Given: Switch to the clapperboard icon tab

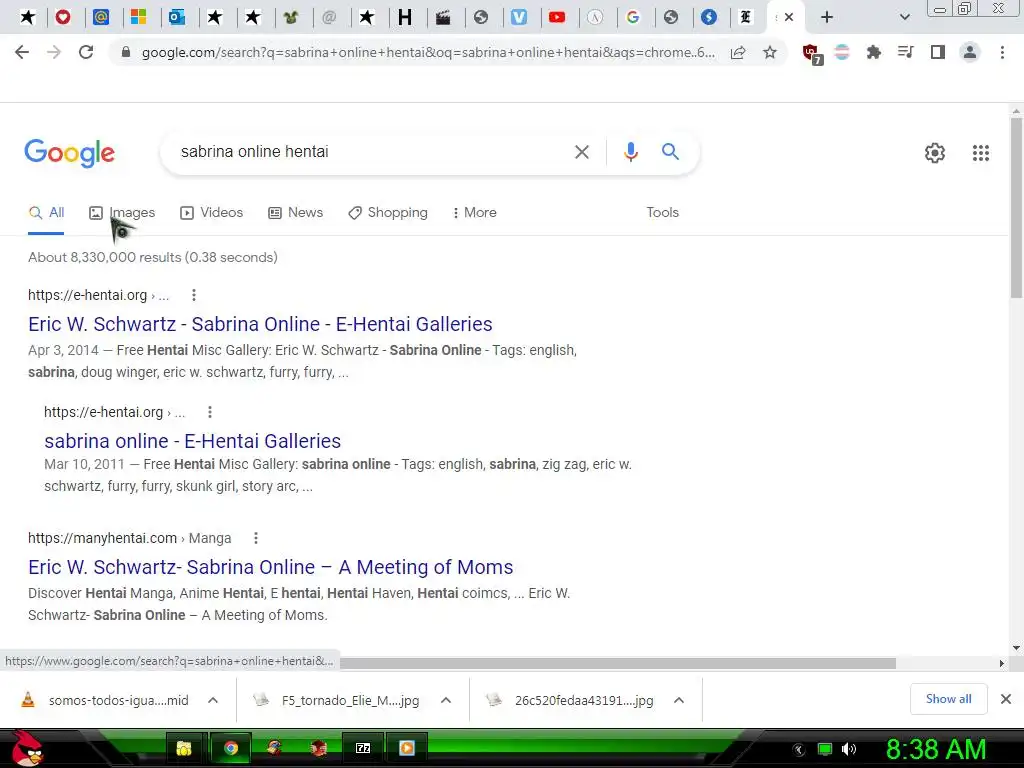Looking at the screenshot, I should [443, 17].
